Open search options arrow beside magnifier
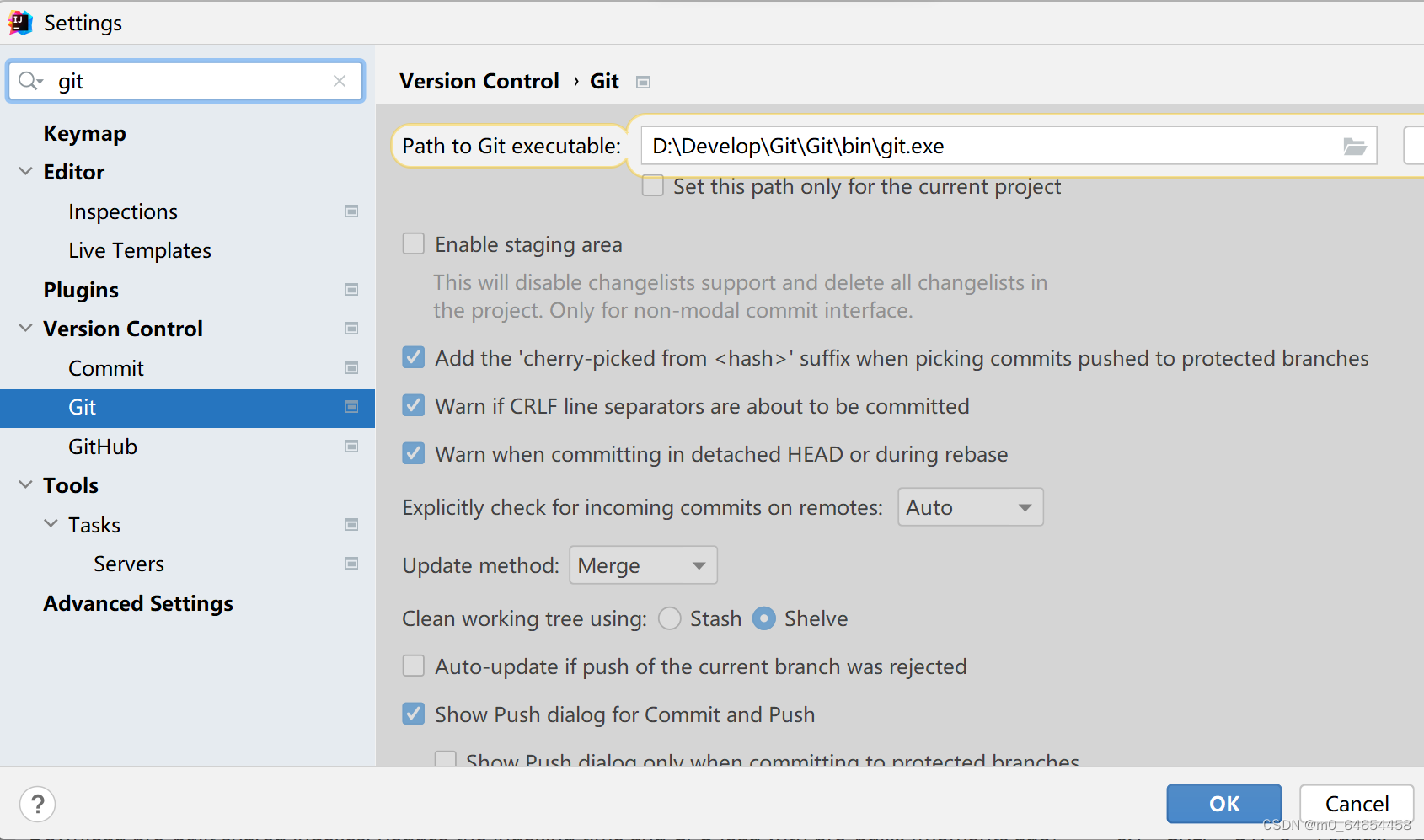This screenshot has height=840, width=1424. pyautogui.click(x=40, y=82)
